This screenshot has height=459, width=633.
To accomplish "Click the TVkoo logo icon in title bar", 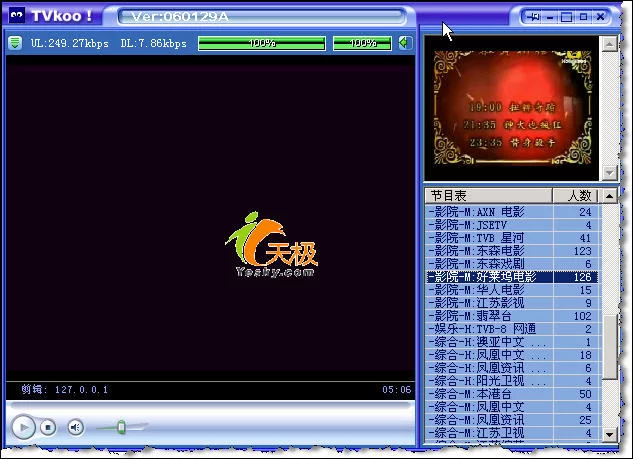I will (17, 16).
